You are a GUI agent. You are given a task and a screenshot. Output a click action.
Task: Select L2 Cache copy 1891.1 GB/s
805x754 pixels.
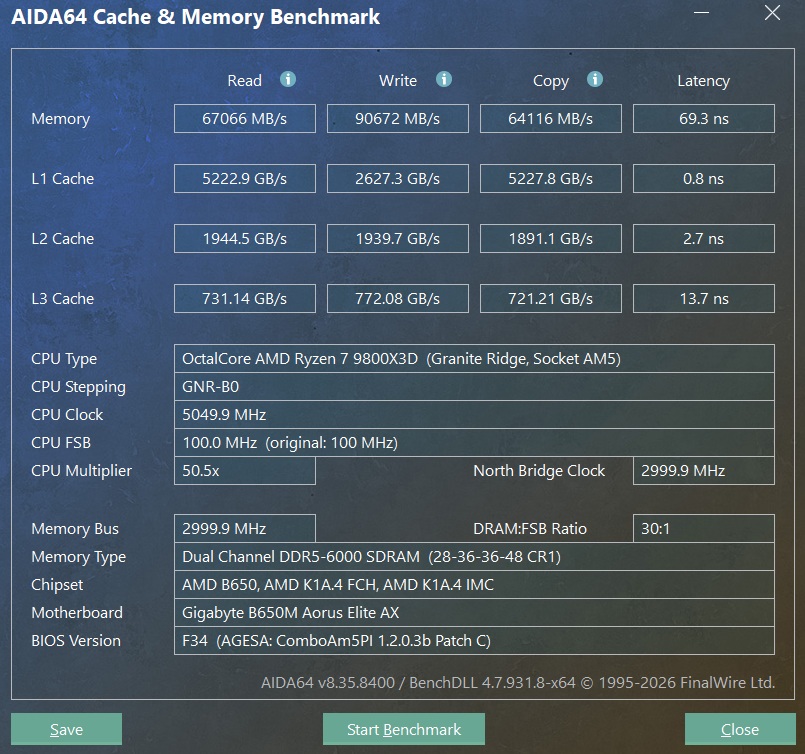point(550,239)
